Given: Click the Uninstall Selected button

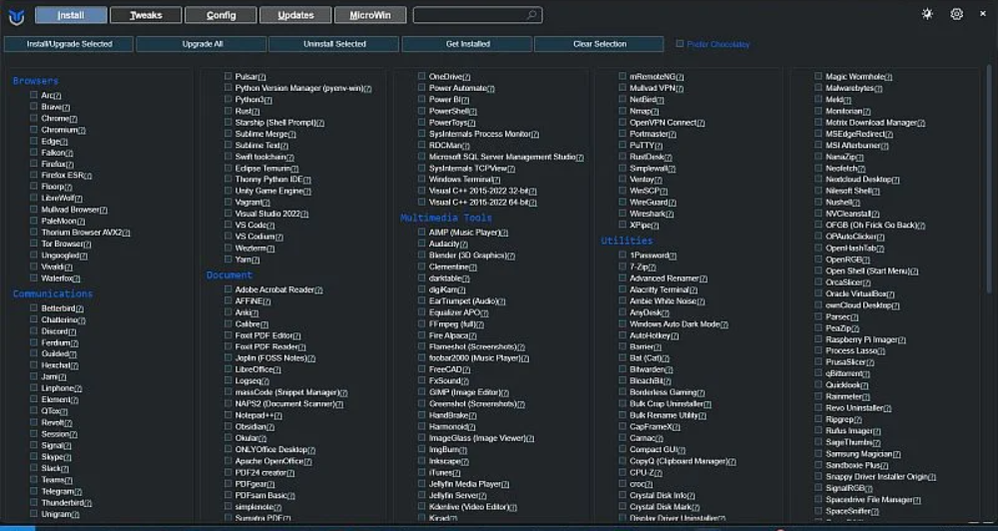Looking at the screenshot, I should point(334,44).
